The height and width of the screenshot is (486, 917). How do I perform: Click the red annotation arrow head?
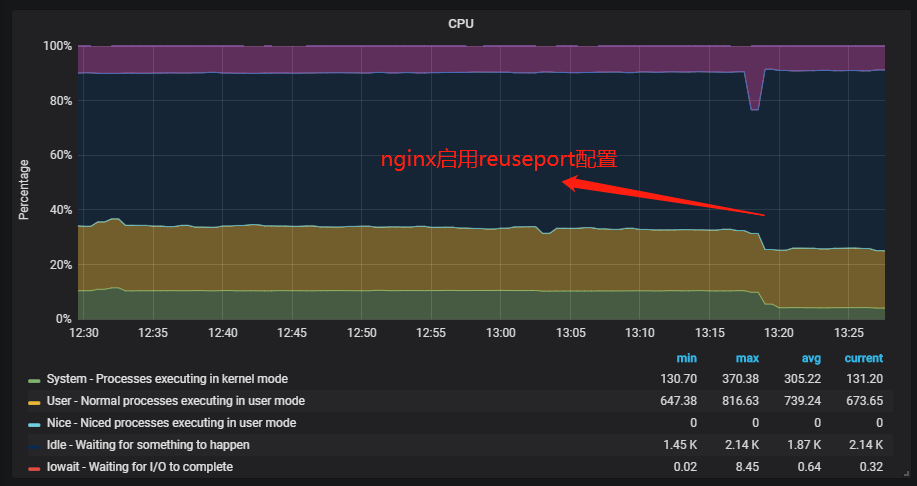[x=570, y=182]
